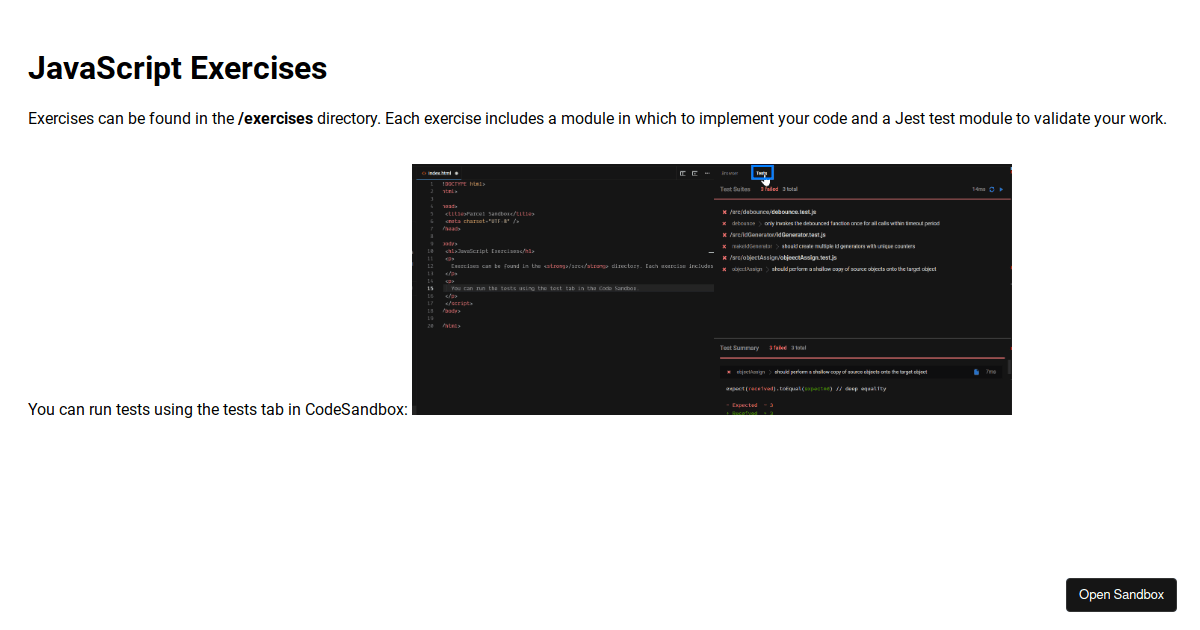Image resolution: width=1200 pixels, height=630 pixels.
Task: Click the unsaved-changes dot on index.html
Action: pos(455,172)
